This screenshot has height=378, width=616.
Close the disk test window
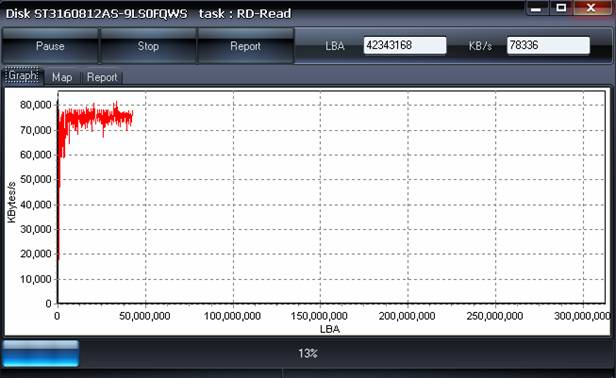(591, 7)
